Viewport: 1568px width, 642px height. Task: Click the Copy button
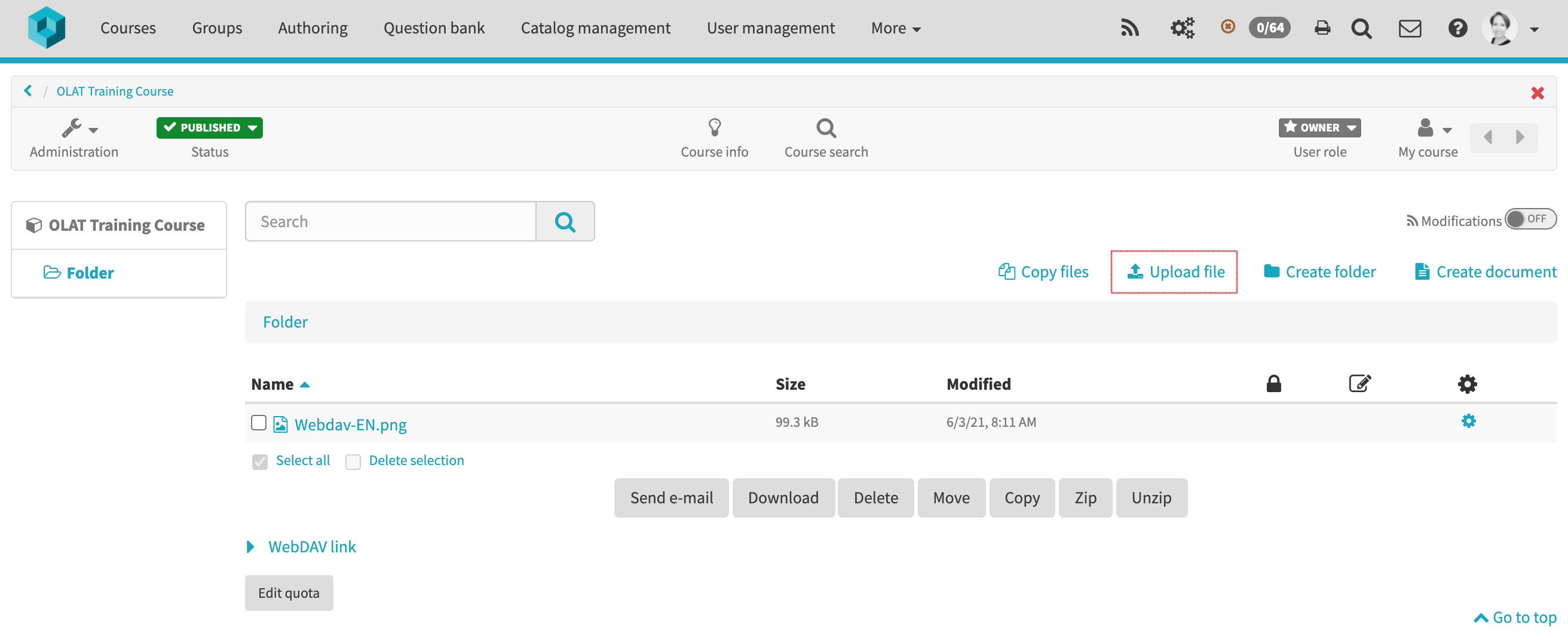point(1022,499)
